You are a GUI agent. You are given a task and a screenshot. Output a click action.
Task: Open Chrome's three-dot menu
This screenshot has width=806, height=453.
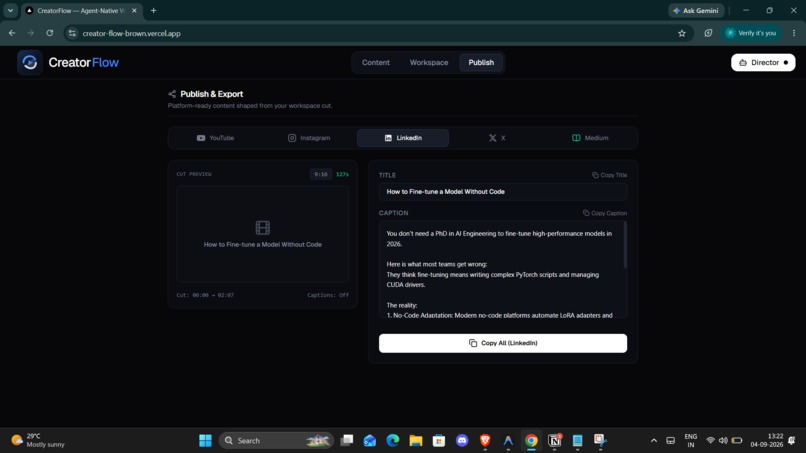794,33
